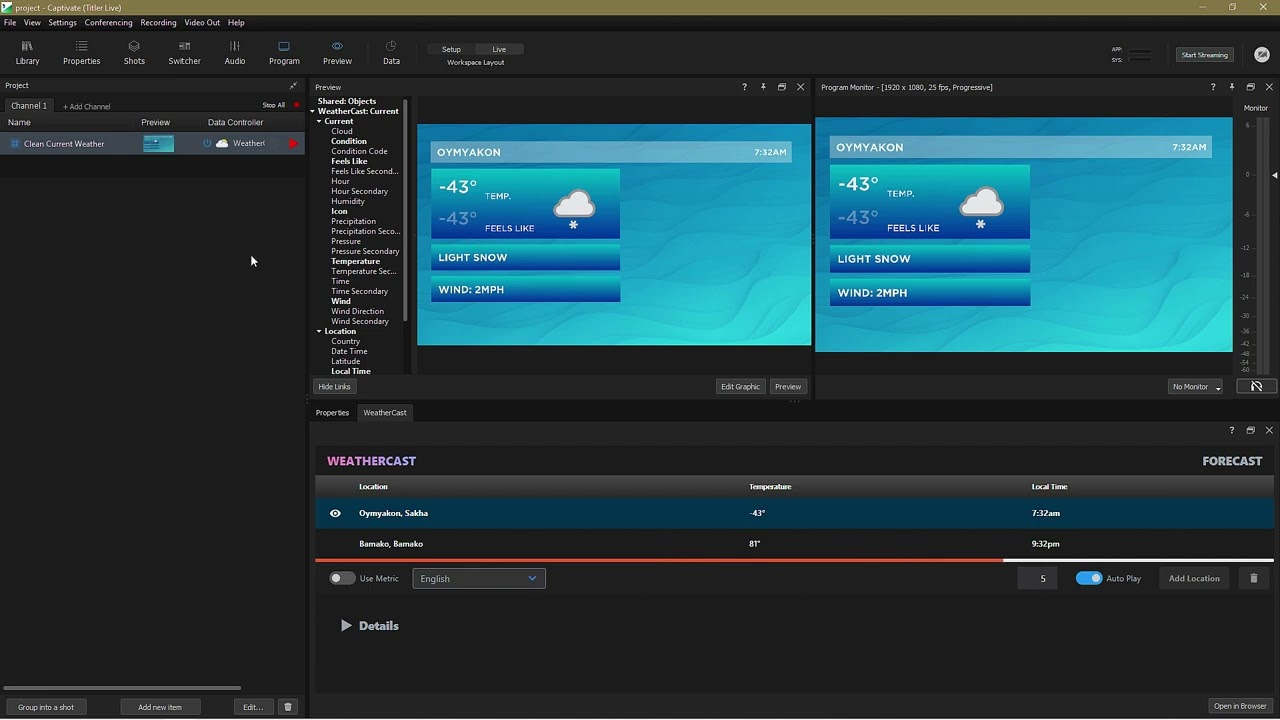This screenshot has height=720, width=1280.
Task: Toggle the power icon on the data controller
Action: tap(207, 144)
